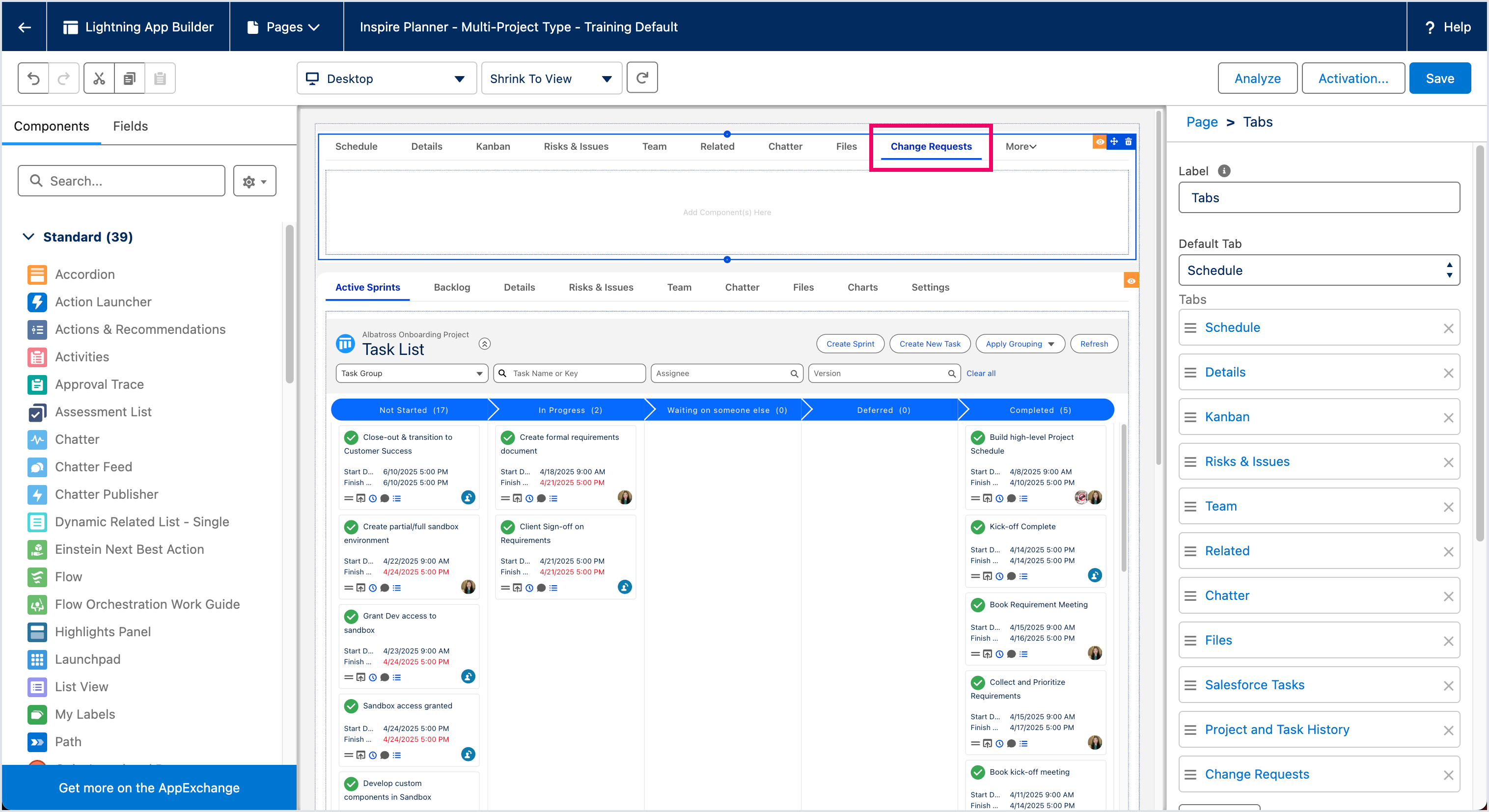Select the Path component icon
Image resolution: width=1489 pixels, height=812 pixels.
tap(37, 742)
